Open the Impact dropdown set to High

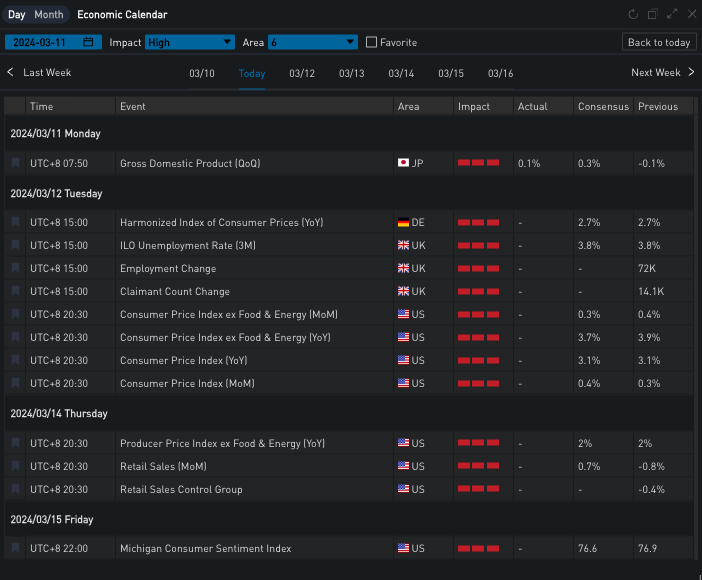(189, 42)
